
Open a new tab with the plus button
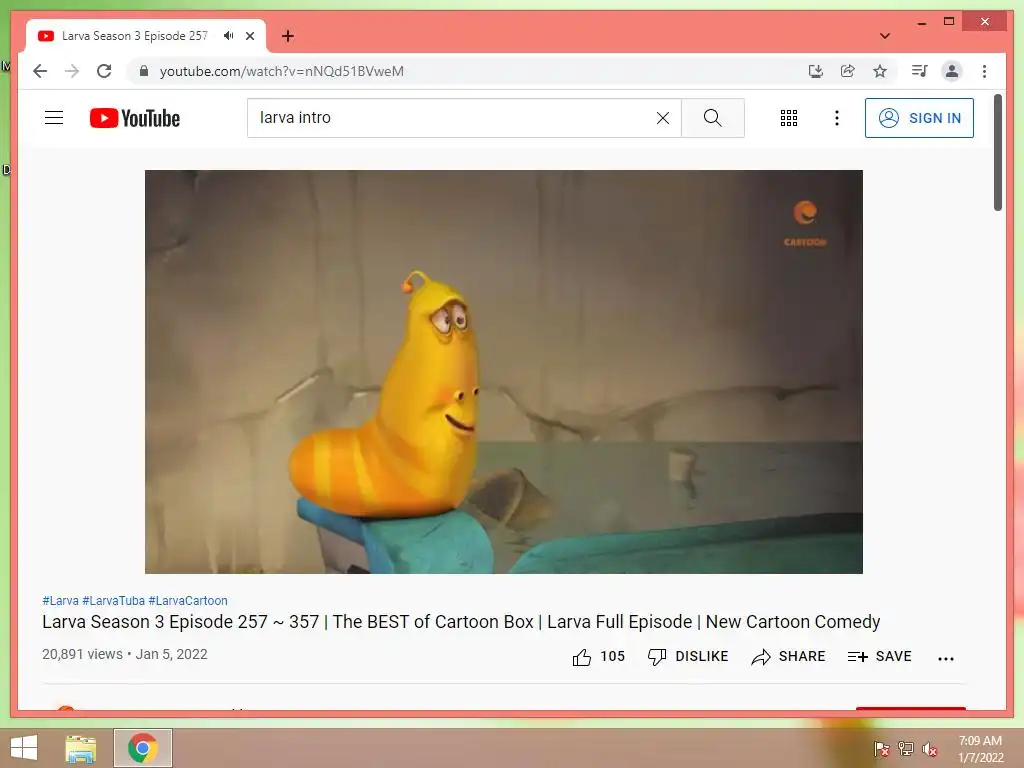pyautogui.click(x=287, y=36)
